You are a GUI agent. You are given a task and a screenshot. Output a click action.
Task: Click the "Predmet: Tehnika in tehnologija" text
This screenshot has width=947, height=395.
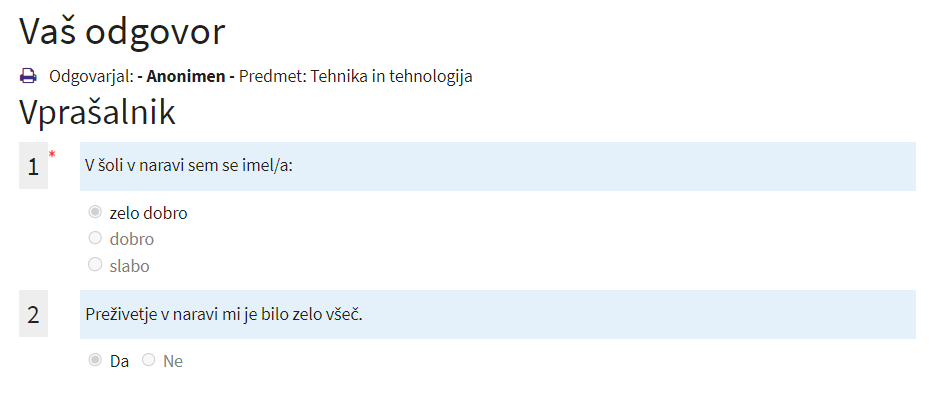click(356, 77)
